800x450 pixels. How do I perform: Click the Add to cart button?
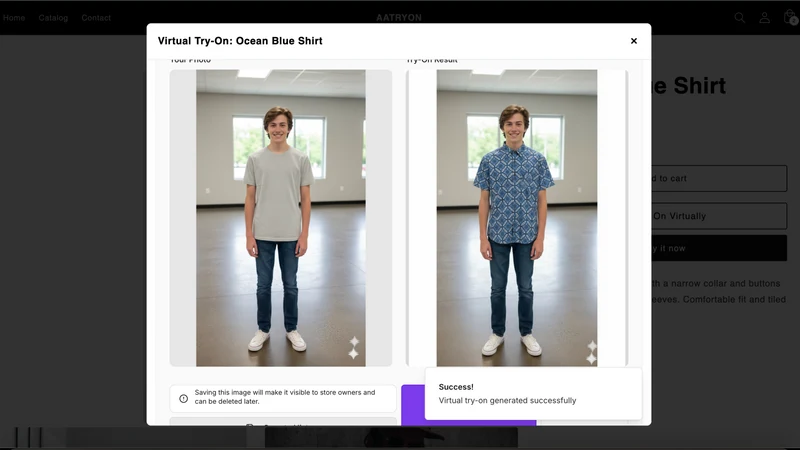point(719,179)
